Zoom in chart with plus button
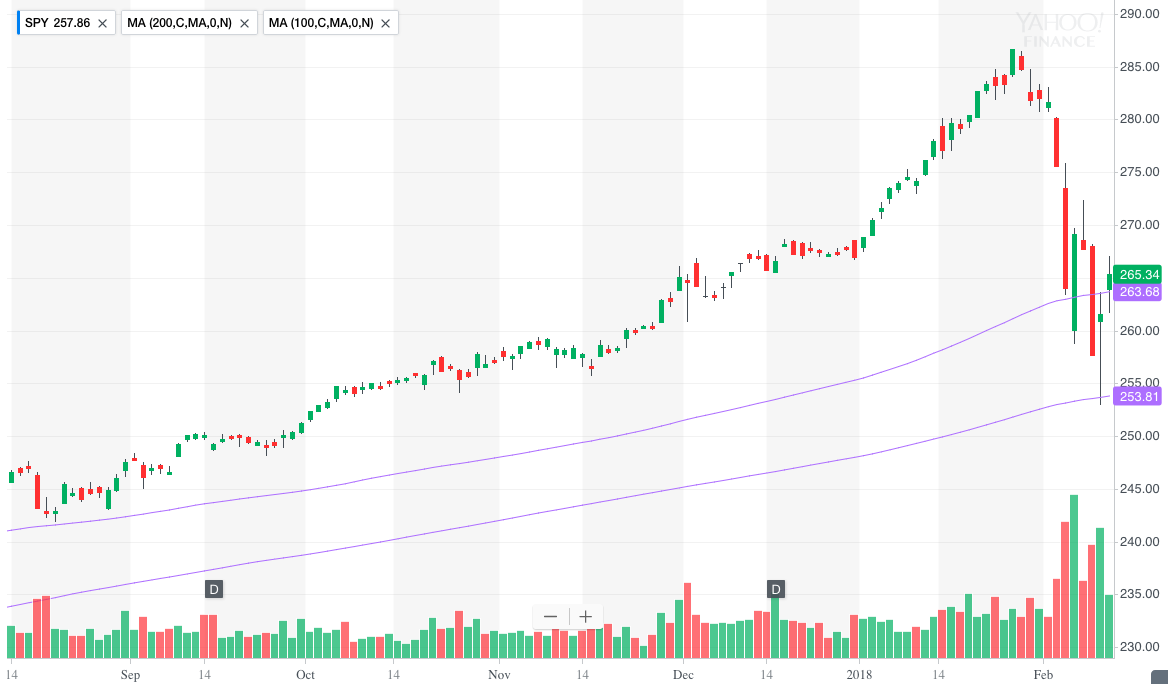 (585, 616)
